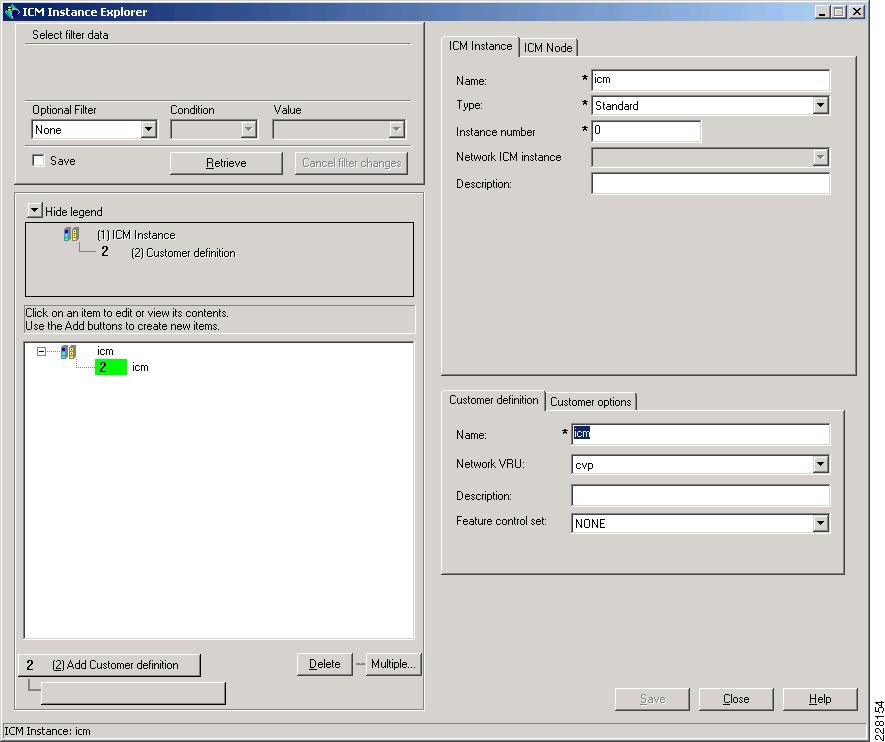This screenshot has height=742, width=885.
Task: Click the Multiple... button
Action: pos(393,664)
